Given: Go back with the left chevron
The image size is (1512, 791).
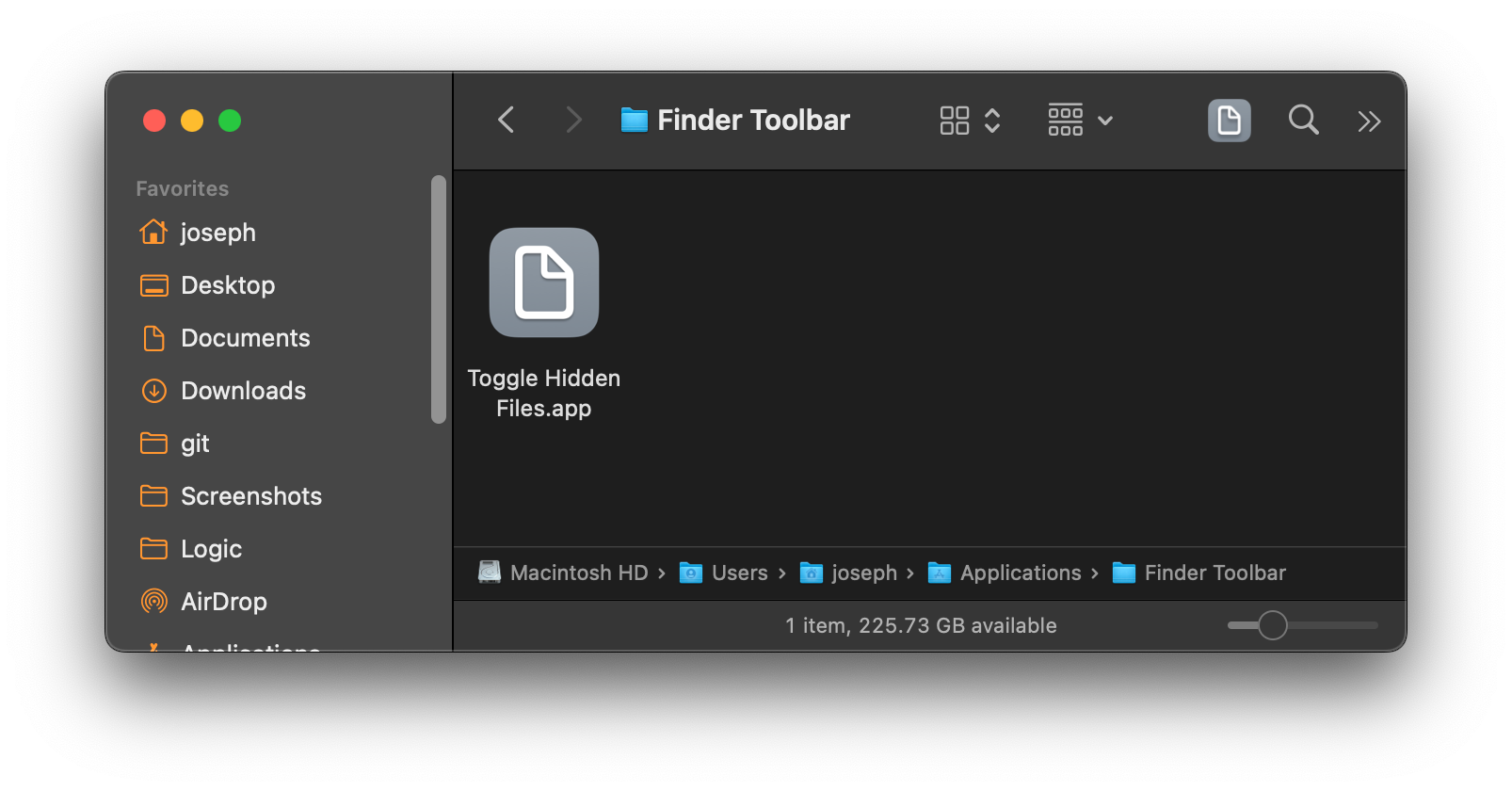Looking at the screenshot, I should click(x=507, y=120).
